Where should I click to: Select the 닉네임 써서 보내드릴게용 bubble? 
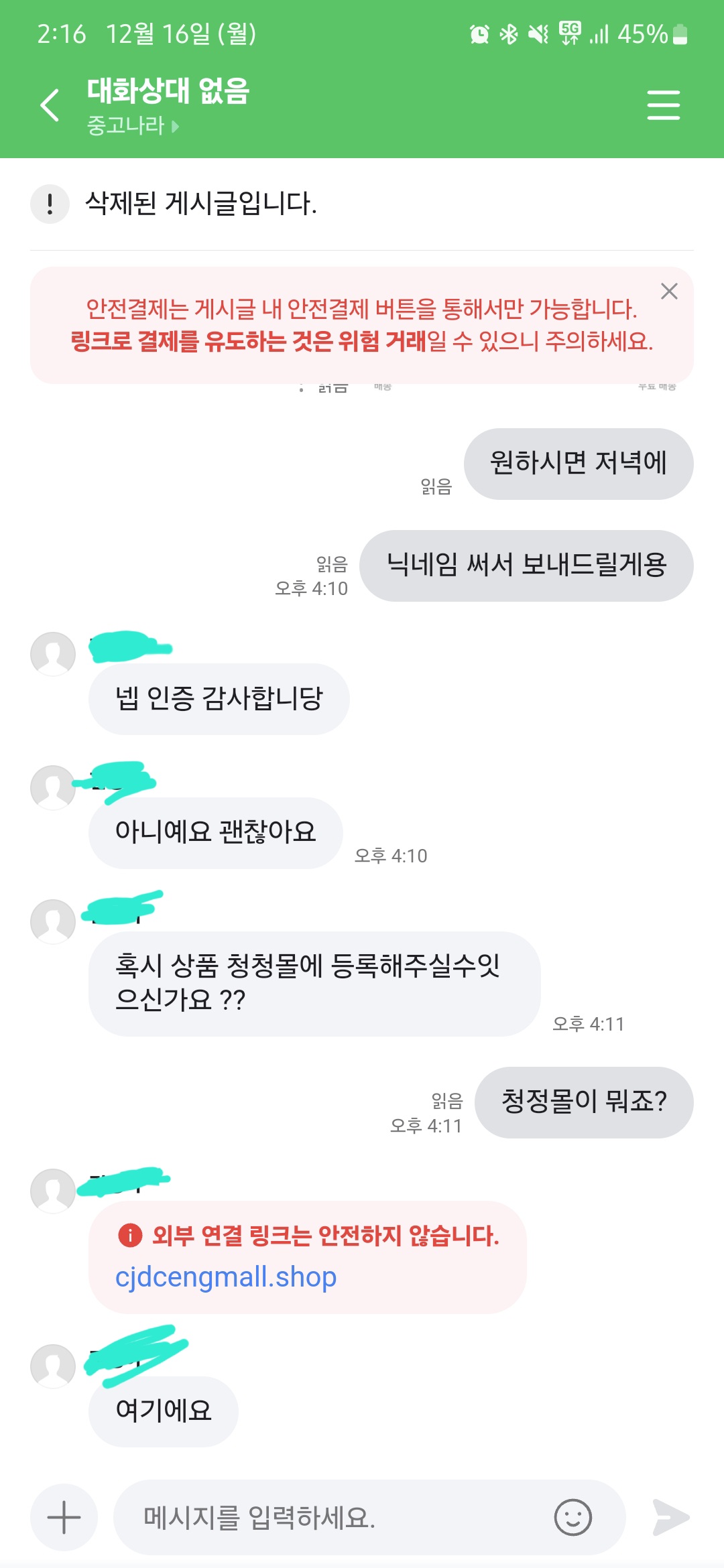(526, 566)
